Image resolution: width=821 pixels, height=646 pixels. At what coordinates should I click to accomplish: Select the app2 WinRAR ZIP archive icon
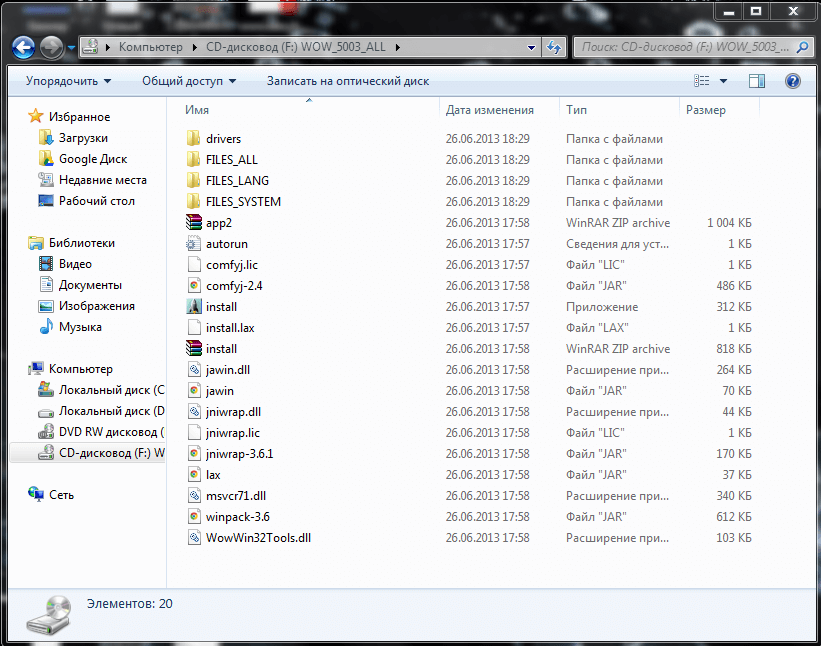(194, 223)
